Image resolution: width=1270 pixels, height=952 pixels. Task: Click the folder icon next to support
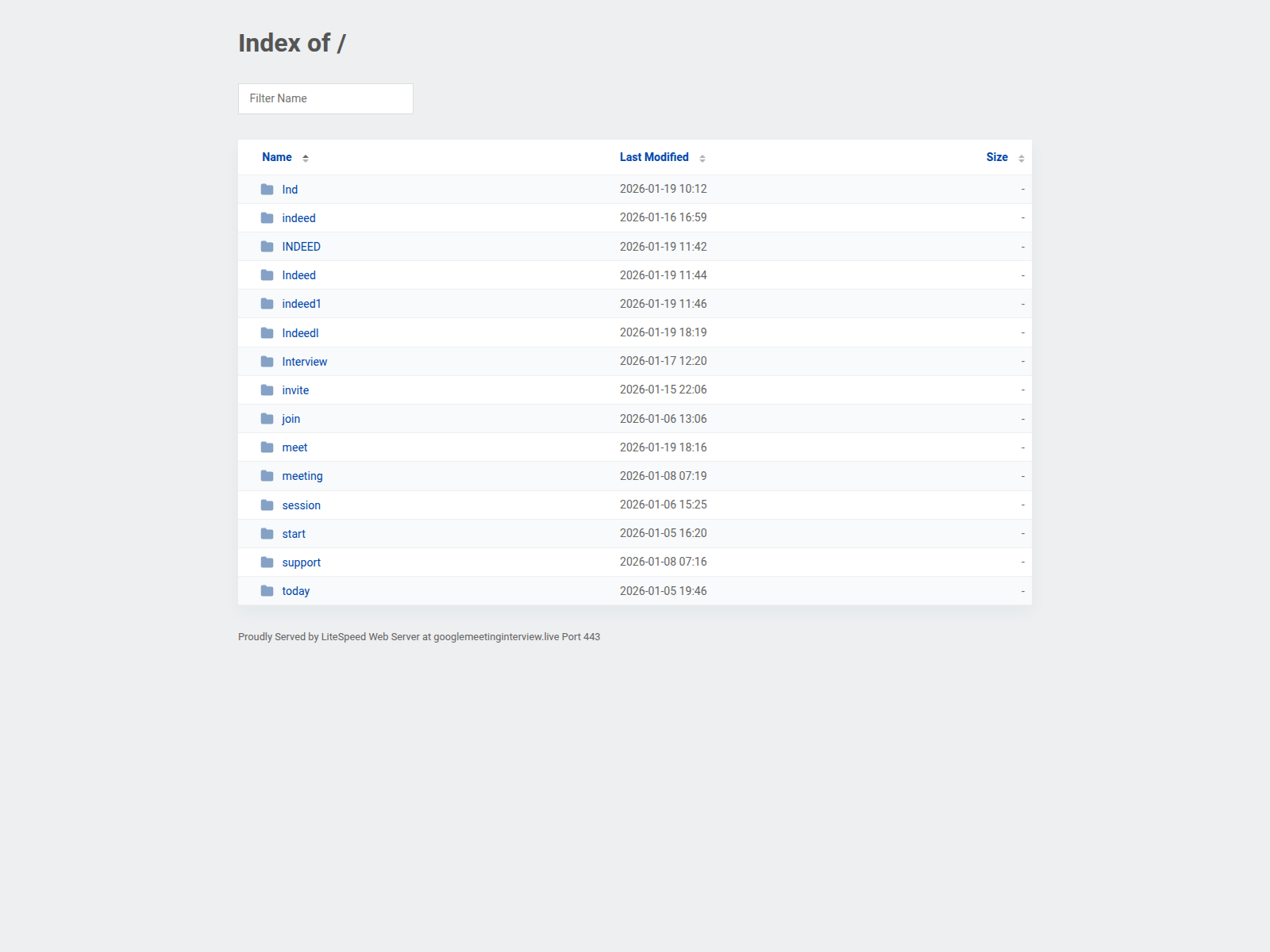tap(267, 562)
